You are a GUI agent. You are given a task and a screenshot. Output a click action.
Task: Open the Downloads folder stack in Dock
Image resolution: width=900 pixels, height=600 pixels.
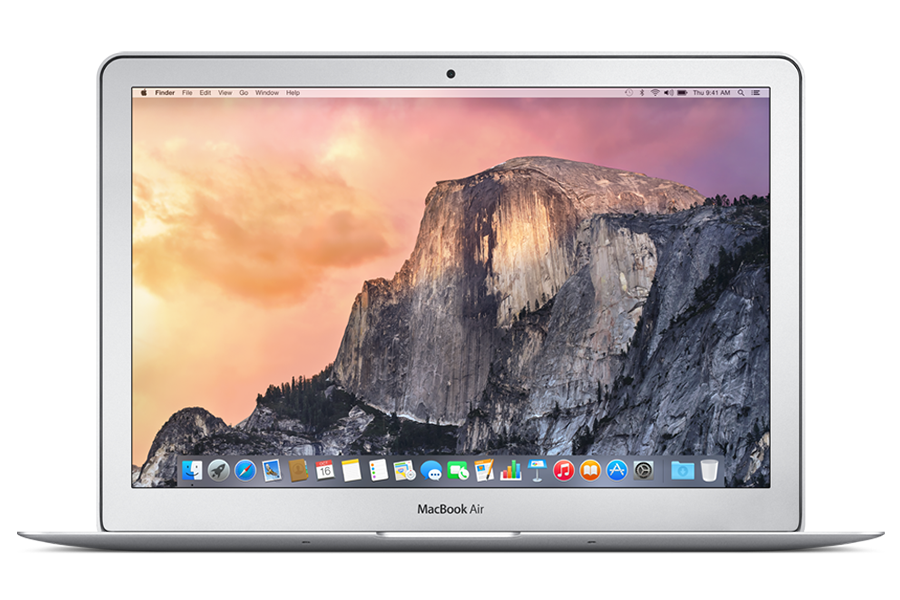(x=682, y=471)
